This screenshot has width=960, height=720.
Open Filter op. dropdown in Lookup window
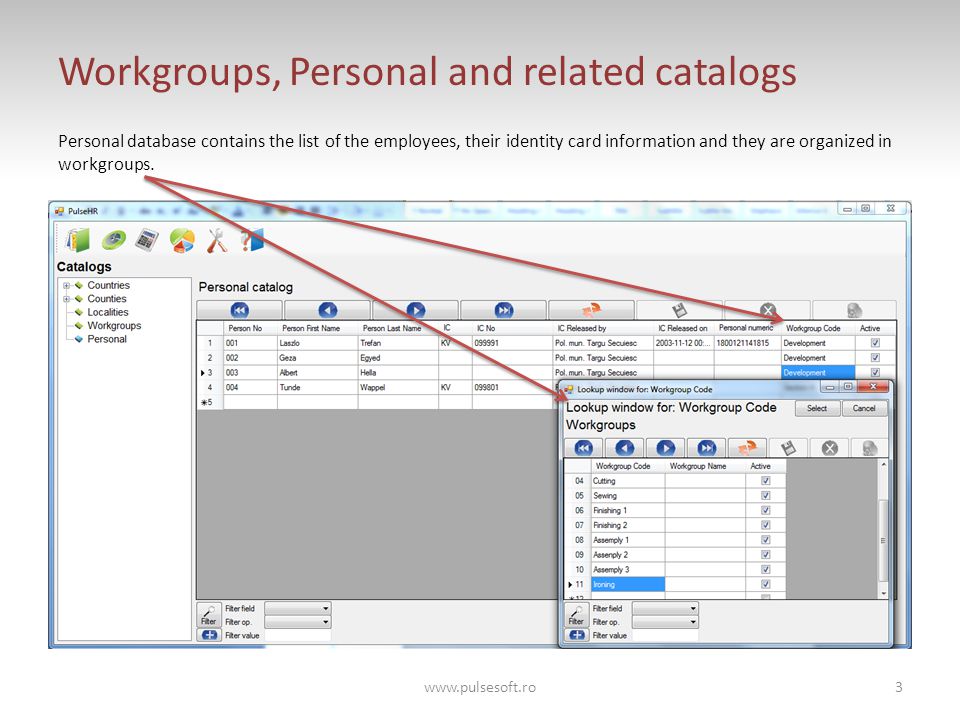click(666, 621)
